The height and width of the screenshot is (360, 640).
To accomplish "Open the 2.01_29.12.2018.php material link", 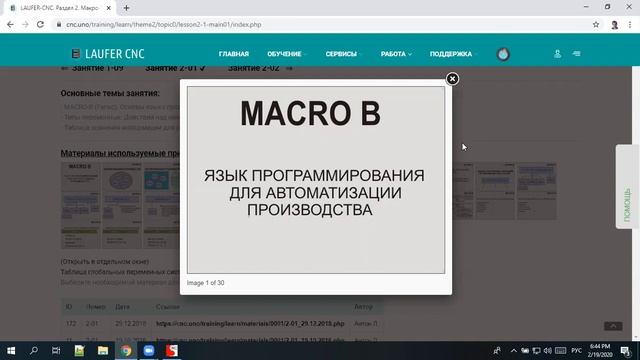I will (x=250, y=323).
